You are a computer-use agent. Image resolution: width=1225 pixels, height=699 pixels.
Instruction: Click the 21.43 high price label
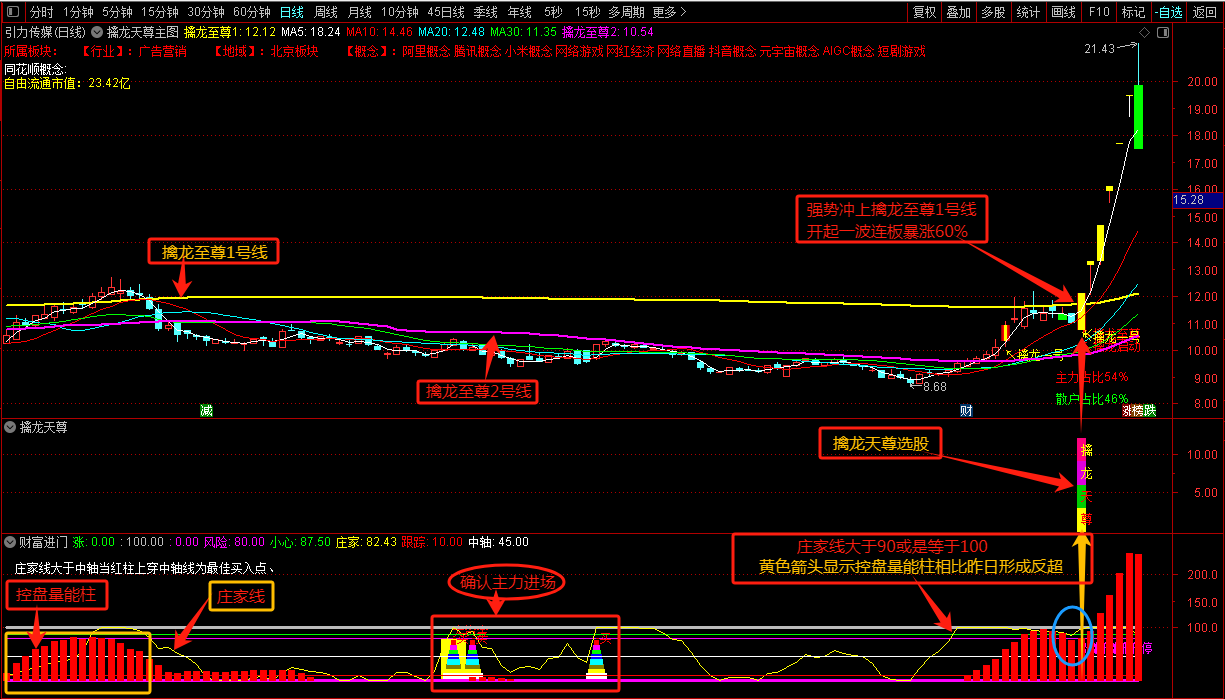click(x=1099, y=48)
